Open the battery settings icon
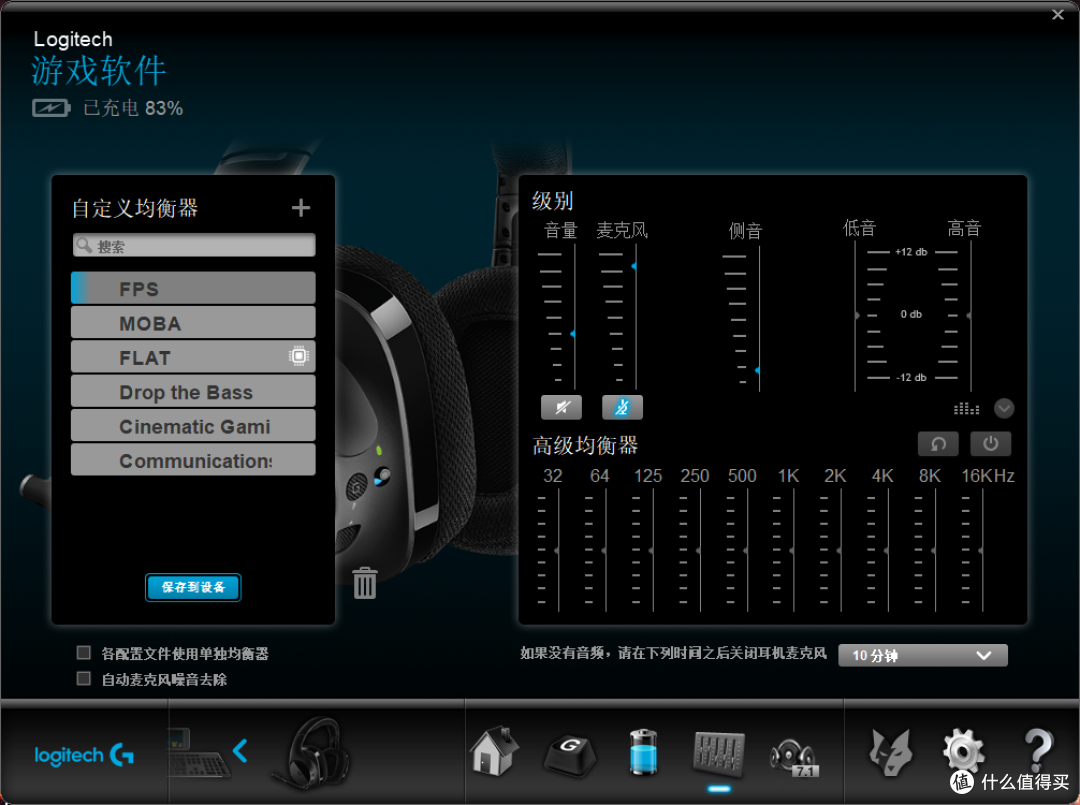This screenshot has width=1080, height=805. (643, 752)
